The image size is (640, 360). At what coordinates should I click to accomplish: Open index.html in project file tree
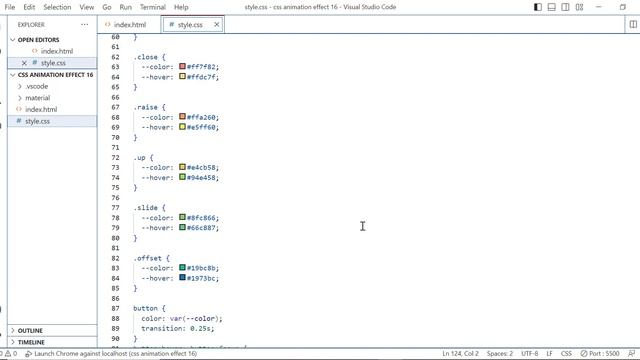click(x=41, y=109)
